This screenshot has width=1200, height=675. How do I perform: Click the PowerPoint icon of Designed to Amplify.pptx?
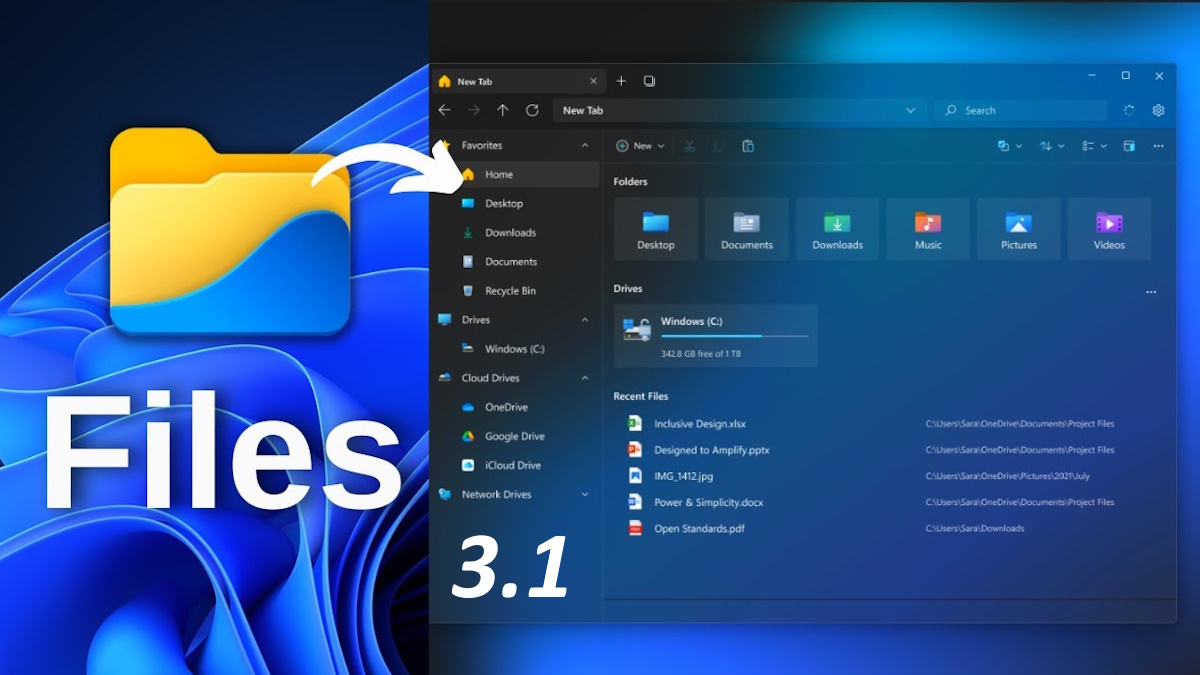pos(634,450)
